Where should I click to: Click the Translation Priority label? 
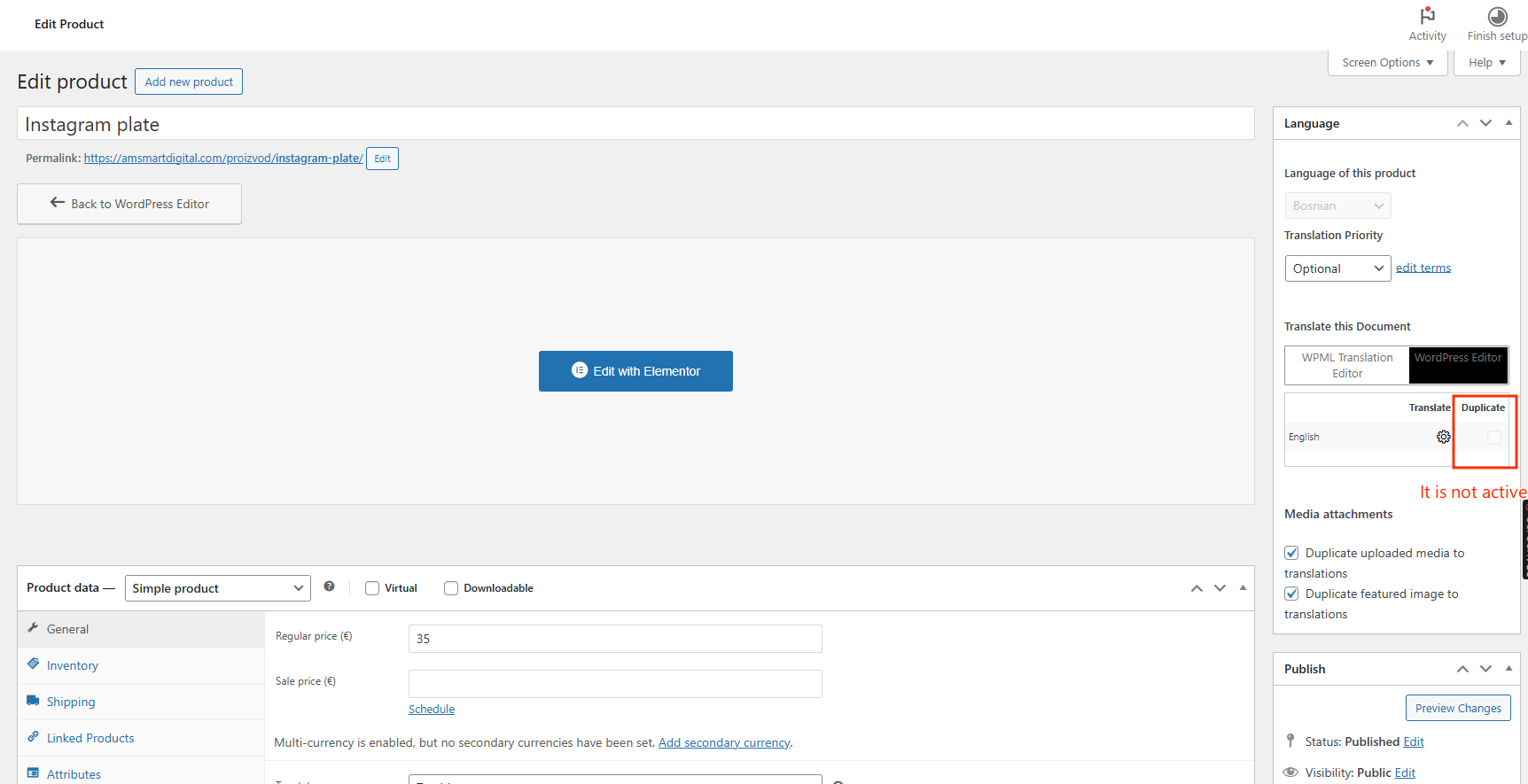[1333, 235]
